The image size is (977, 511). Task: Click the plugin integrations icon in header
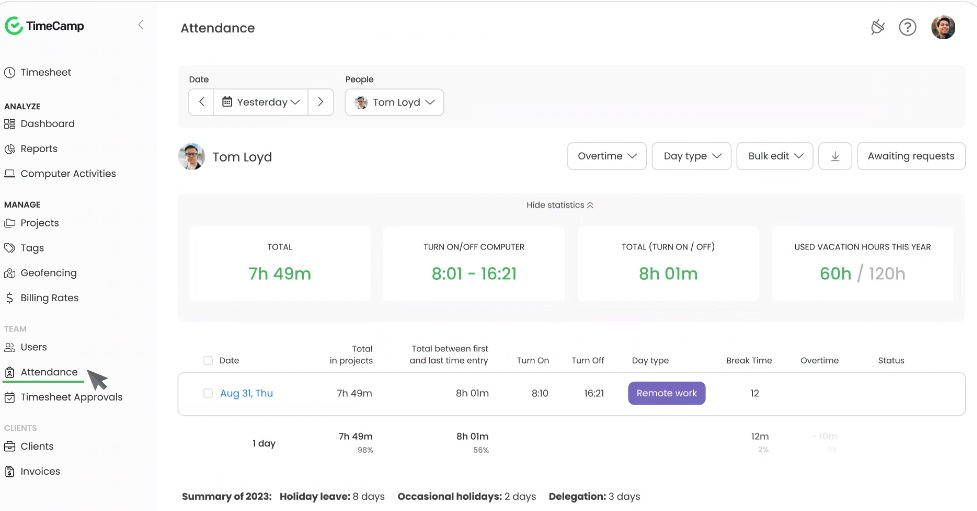[x=877, y=28]
